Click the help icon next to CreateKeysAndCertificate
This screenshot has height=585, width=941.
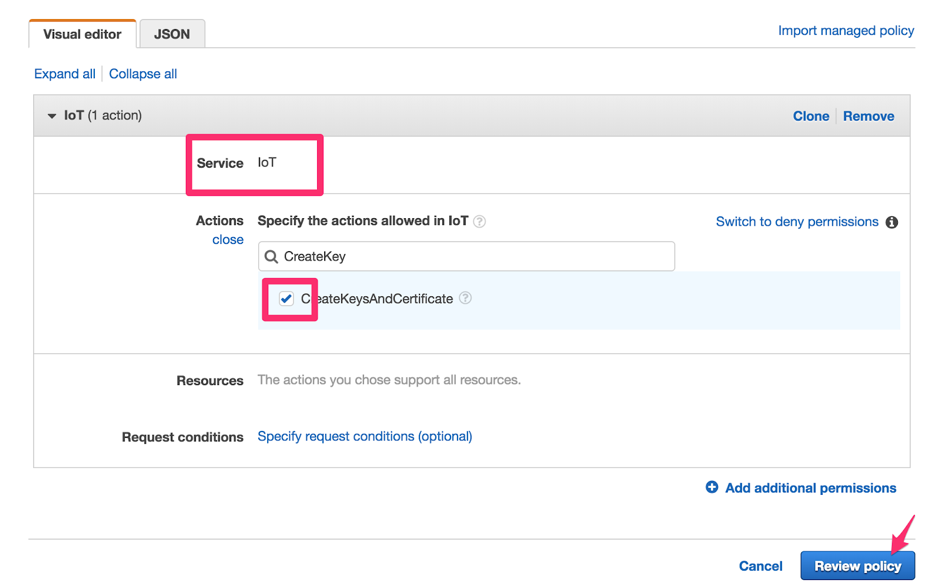coord(465,299)
